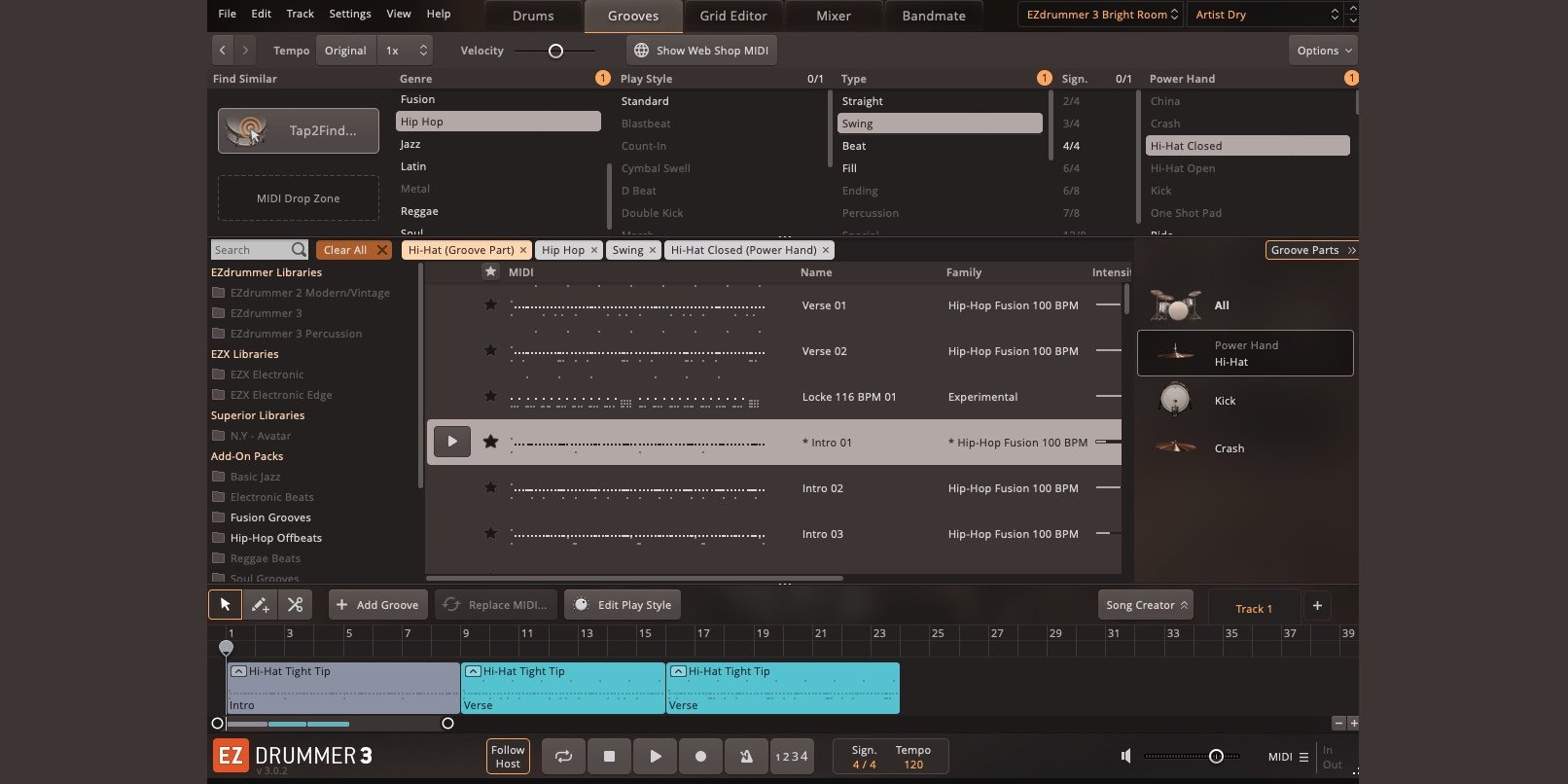The image size is (1568, 784).
Task: Toggle loop playback button
Action: click(x=563, y=756)
